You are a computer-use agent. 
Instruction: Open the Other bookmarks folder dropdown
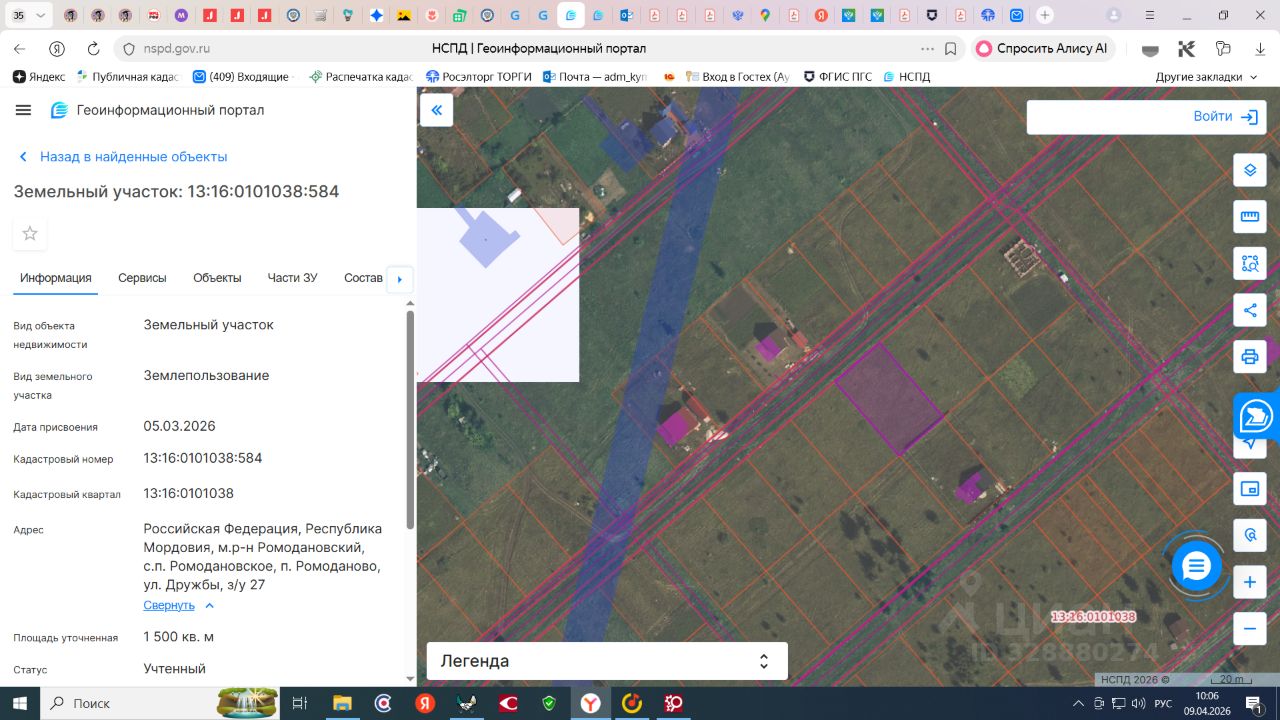tap(1206, 76)
